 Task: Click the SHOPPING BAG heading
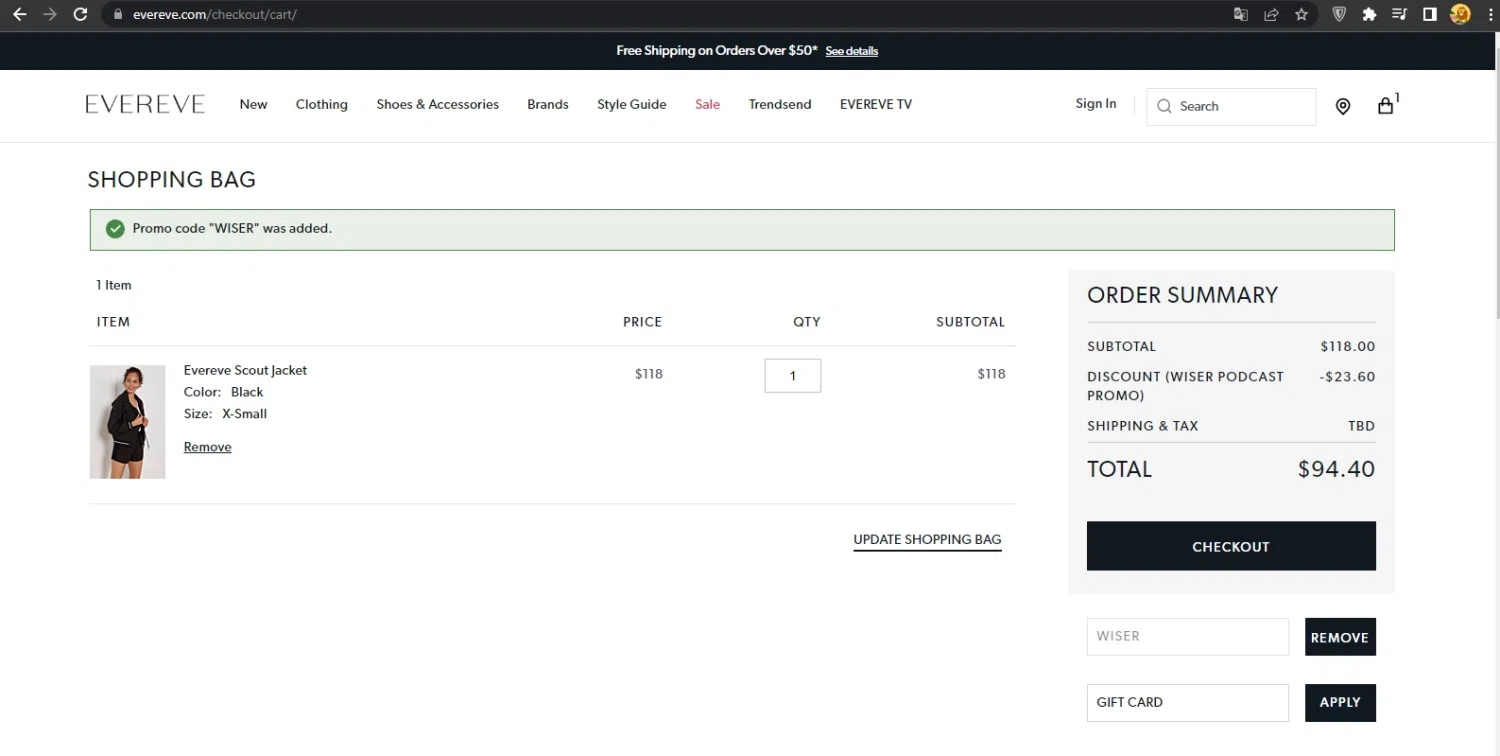coord(172,180)
